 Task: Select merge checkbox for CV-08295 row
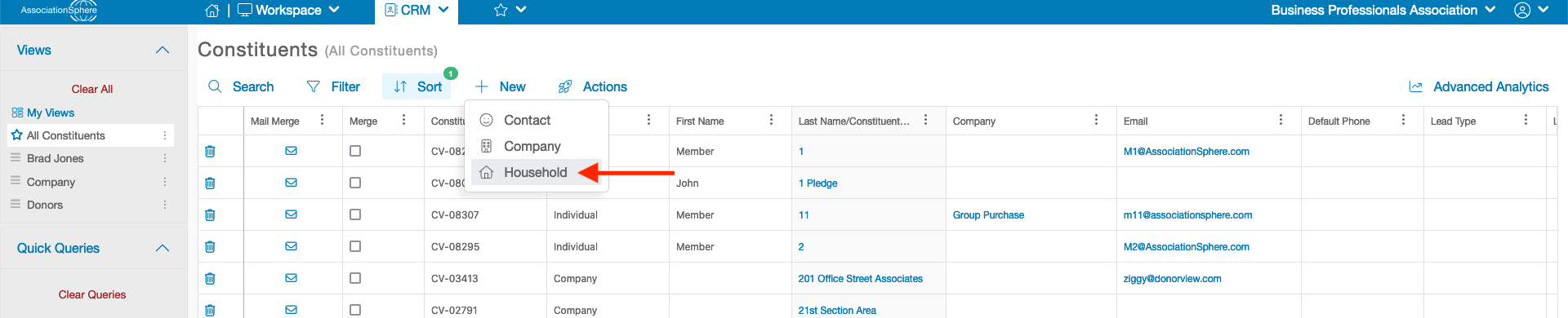click(355, 246)
